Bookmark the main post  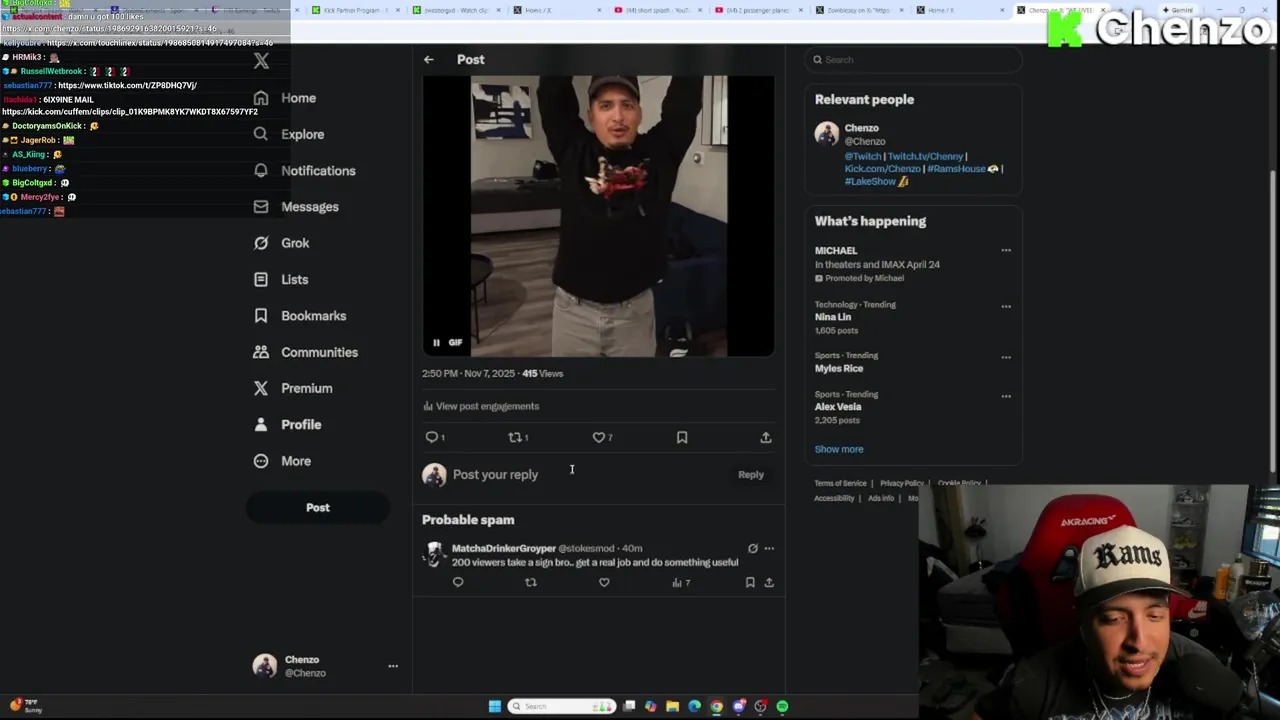pos(682,437)
